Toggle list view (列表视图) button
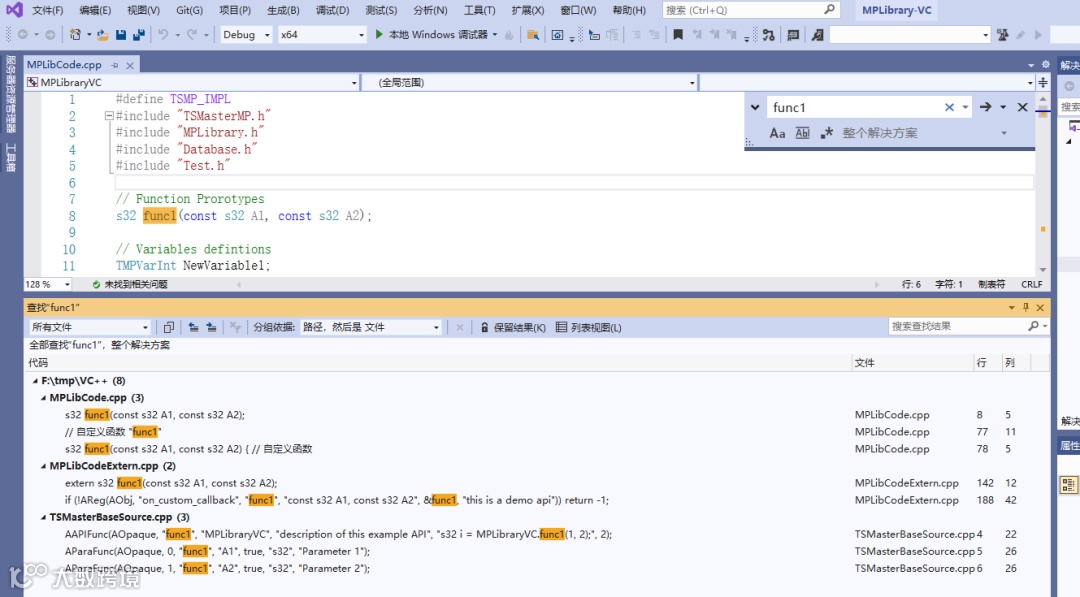This screenshot has height=597, width=1080. tap(589, 327)
